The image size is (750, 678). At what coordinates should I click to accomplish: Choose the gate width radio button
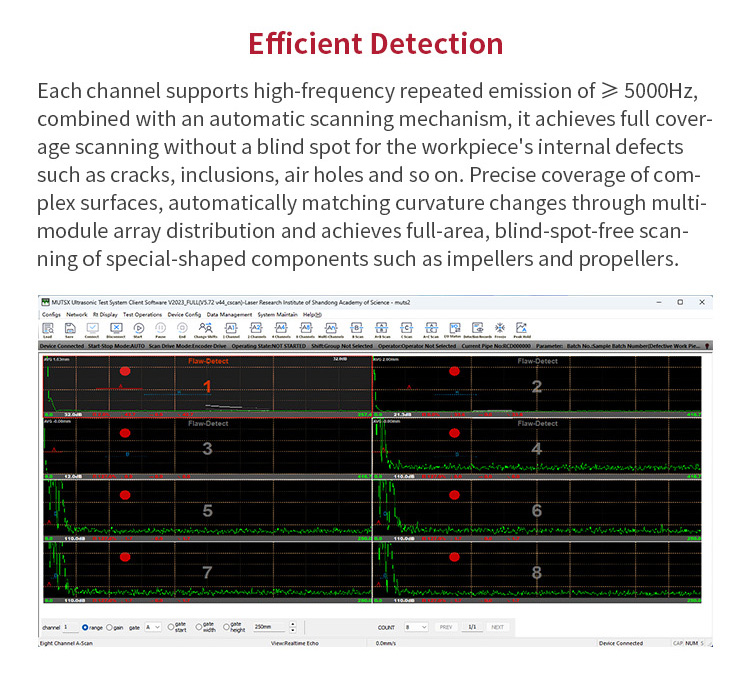tap(198, 627)
